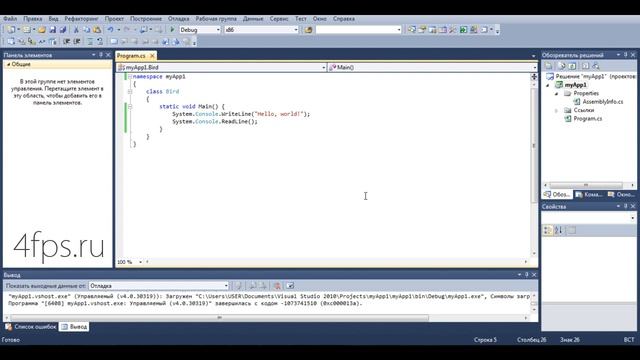The image size is (640, 360).
Task: Collapse the namespace myApp1 code block
Action: [x=130, y=77]
